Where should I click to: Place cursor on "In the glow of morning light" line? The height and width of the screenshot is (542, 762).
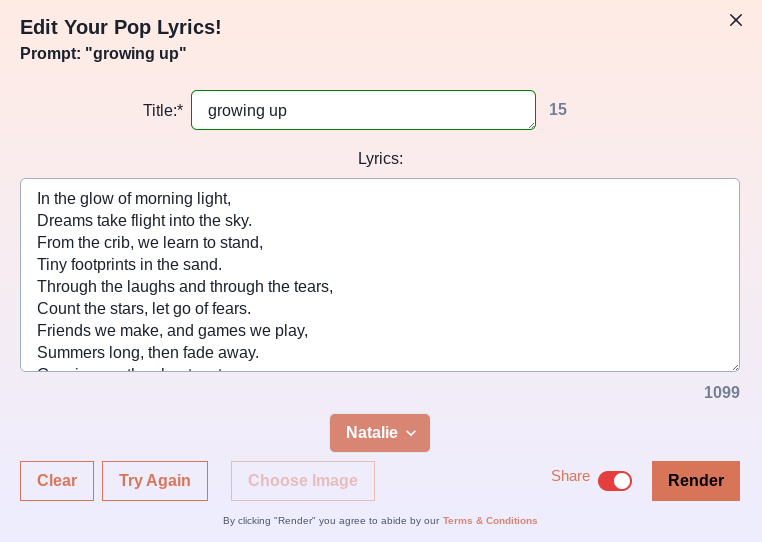(134, 199)
